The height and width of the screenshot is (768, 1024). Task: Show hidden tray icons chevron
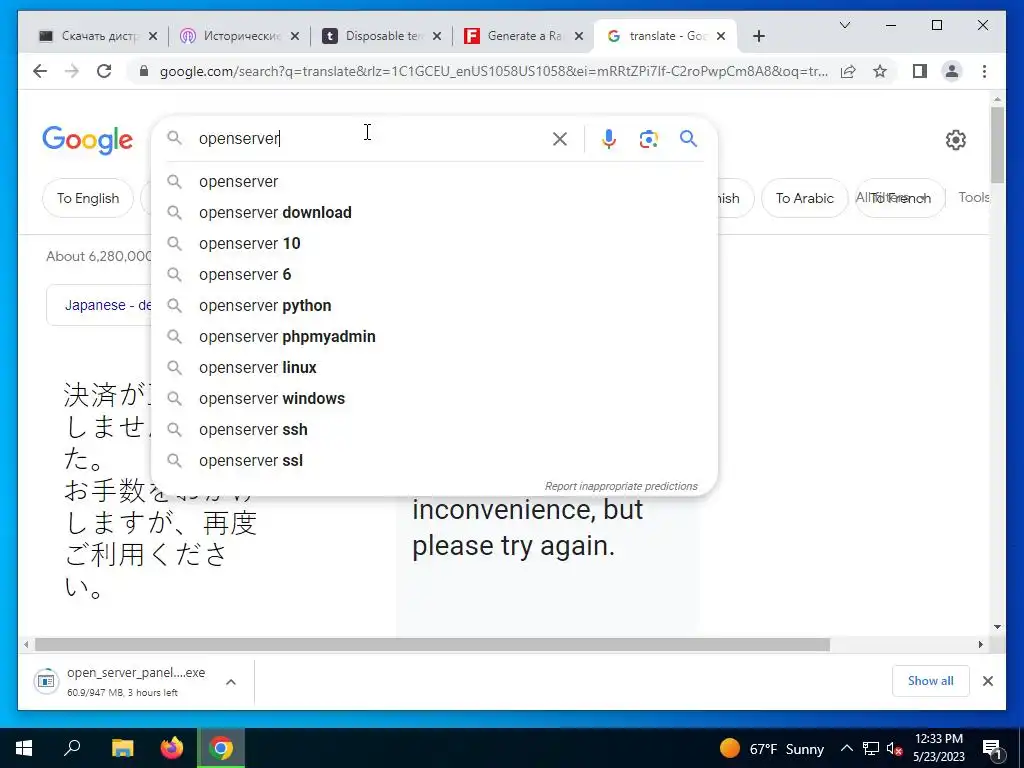tap(846, 748)
